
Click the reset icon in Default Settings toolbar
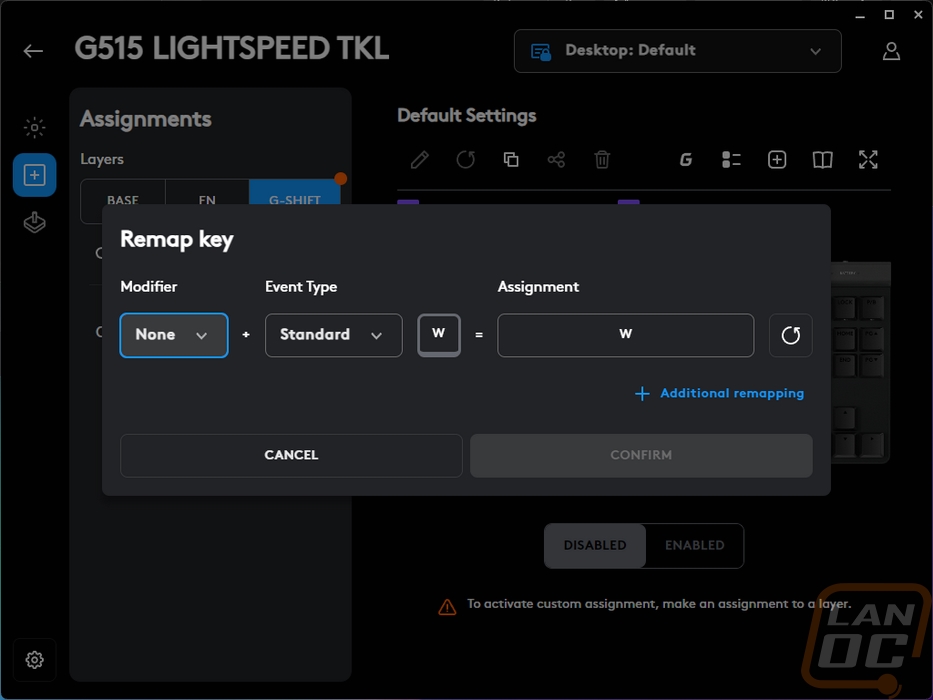[x=465, y=160]
